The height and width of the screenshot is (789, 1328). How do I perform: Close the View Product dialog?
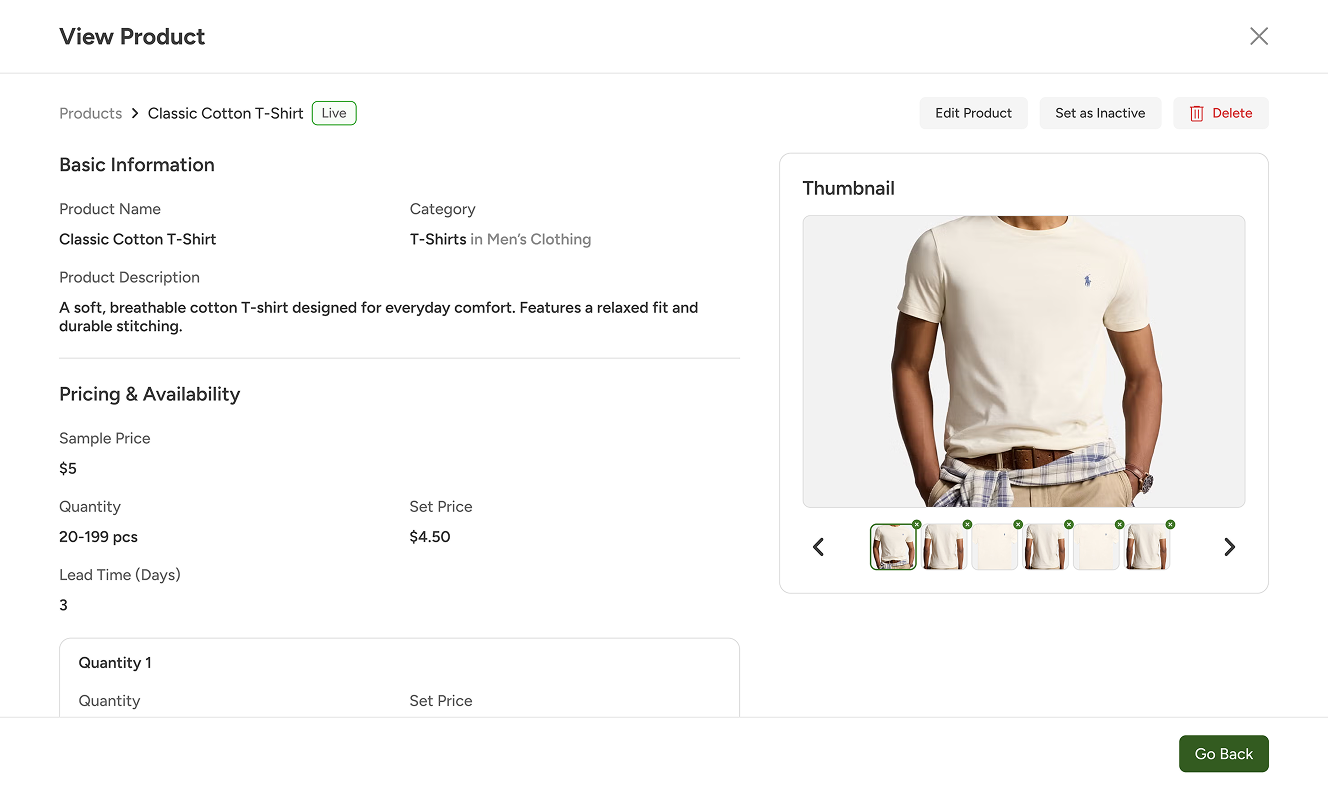click(x=1259, y=36)
